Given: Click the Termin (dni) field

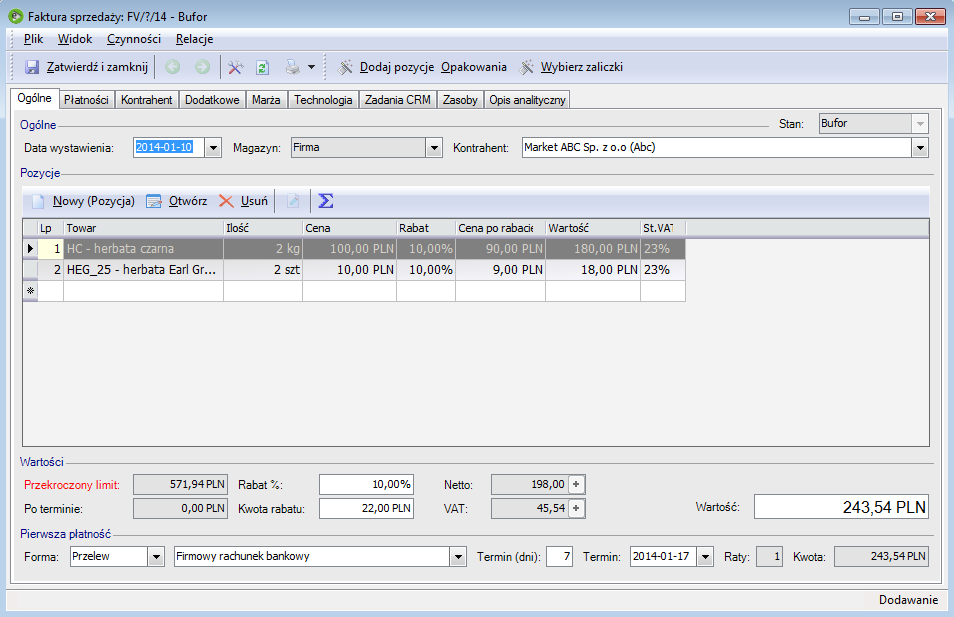Looking at the screenshot, I should tap(559, 556).
